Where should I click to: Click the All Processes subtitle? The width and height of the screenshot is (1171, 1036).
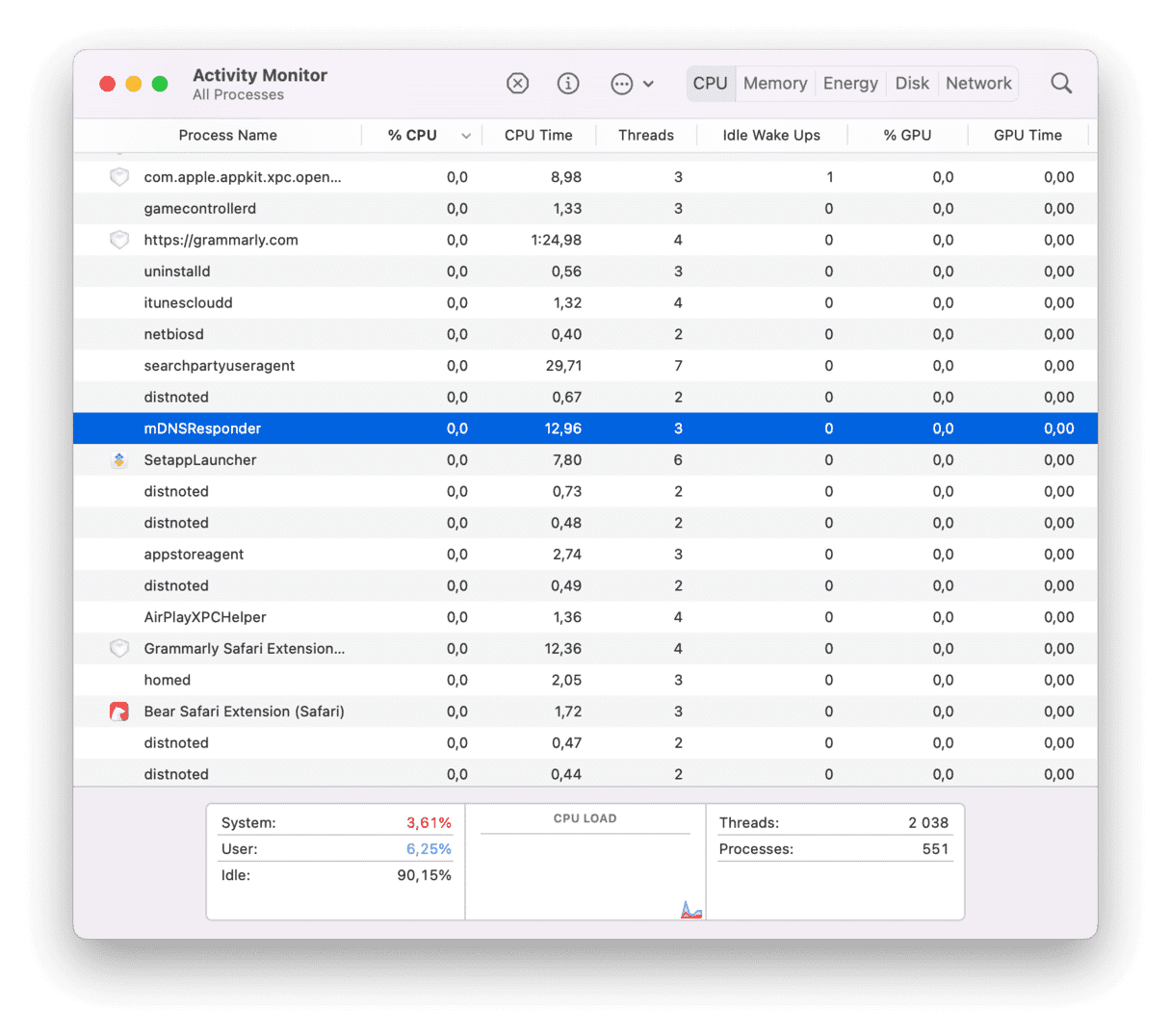click(238, 94)
